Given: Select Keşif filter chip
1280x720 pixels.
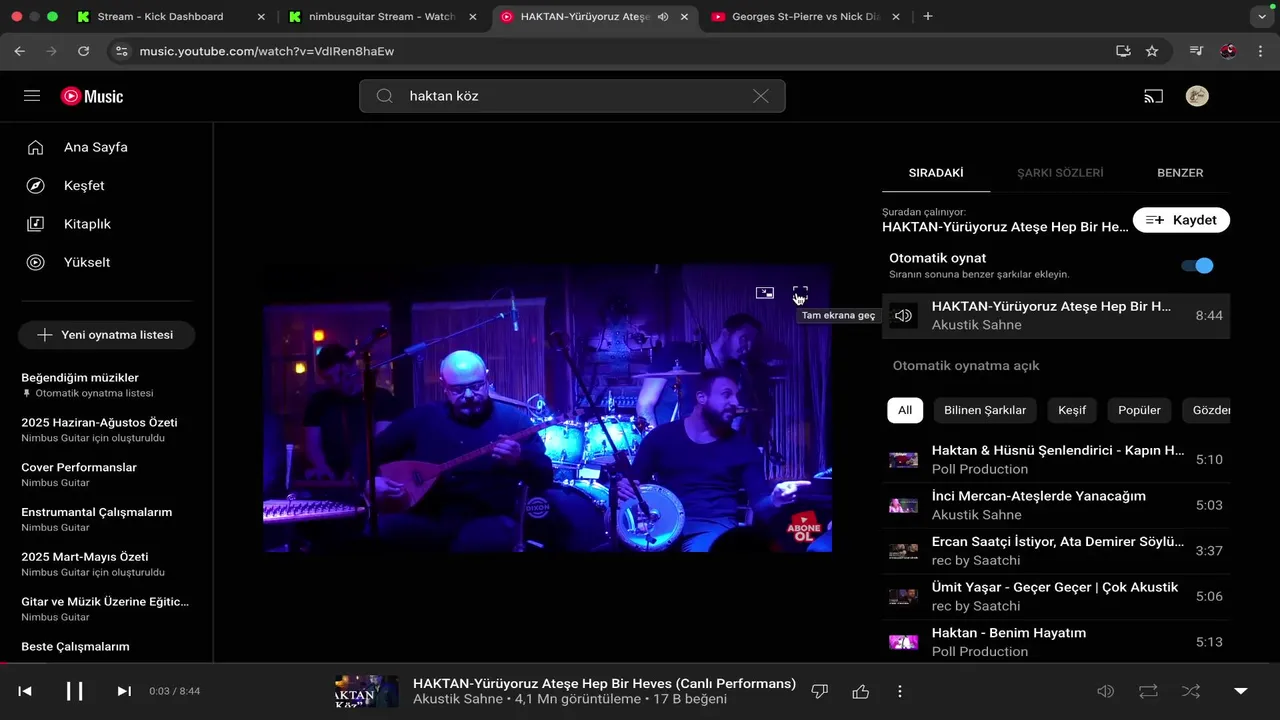Looking at the screenshot, I should point(1072,410).
